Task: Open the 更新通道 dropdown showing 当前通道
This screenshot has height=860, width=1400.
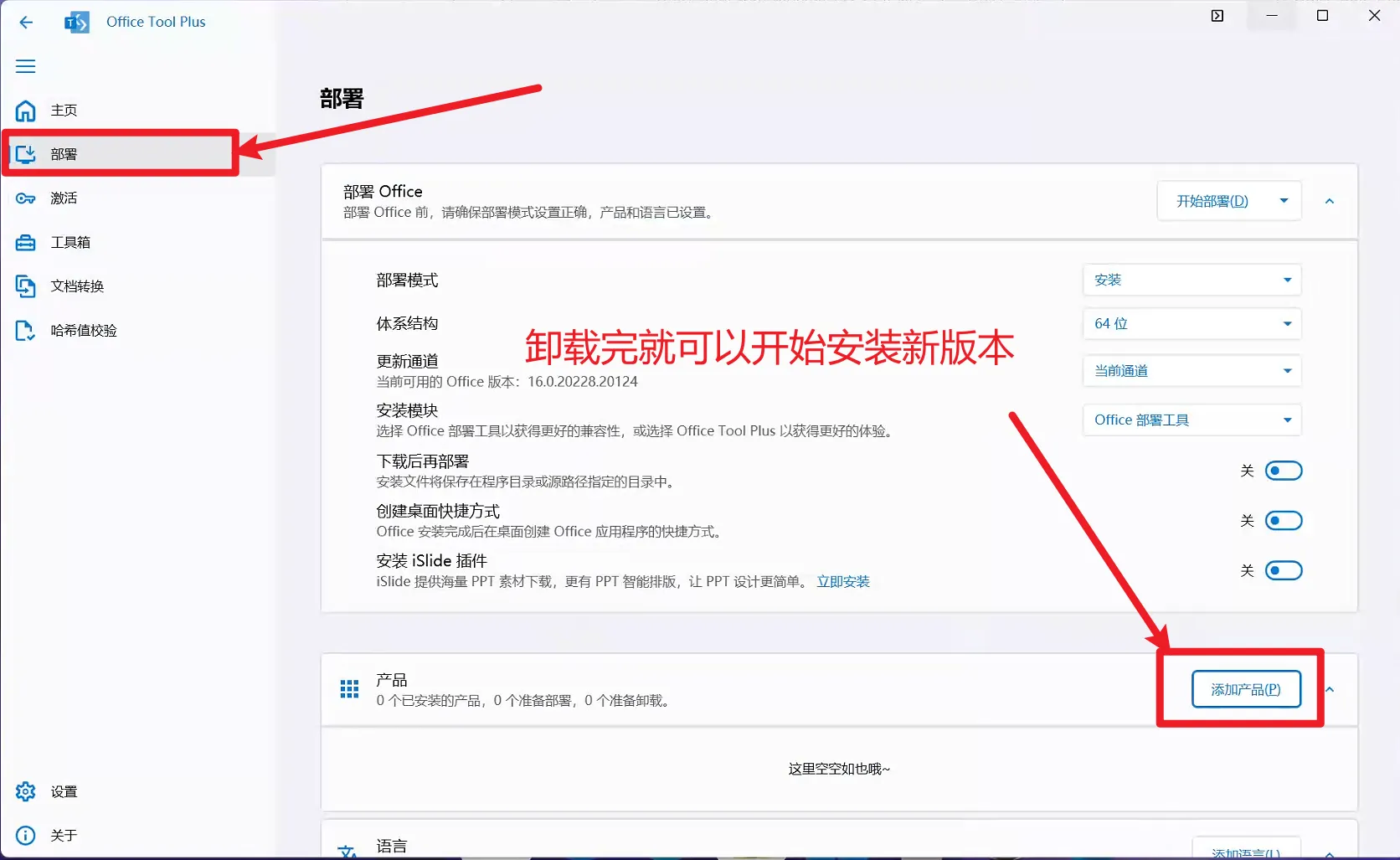Action: (x=1192, y=371)
